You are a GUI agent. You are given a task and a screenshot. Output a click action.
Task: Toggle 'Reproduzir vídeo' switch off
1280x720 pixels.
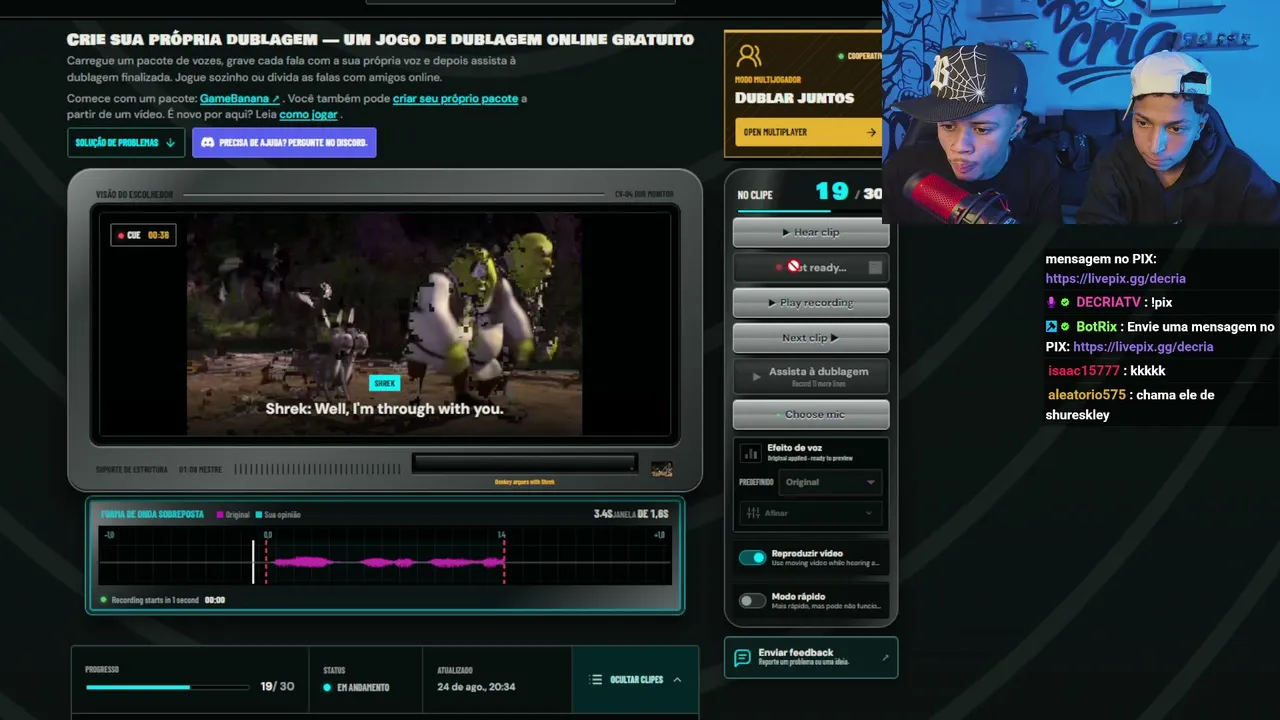pyautogui.click(x=752, y=557)
